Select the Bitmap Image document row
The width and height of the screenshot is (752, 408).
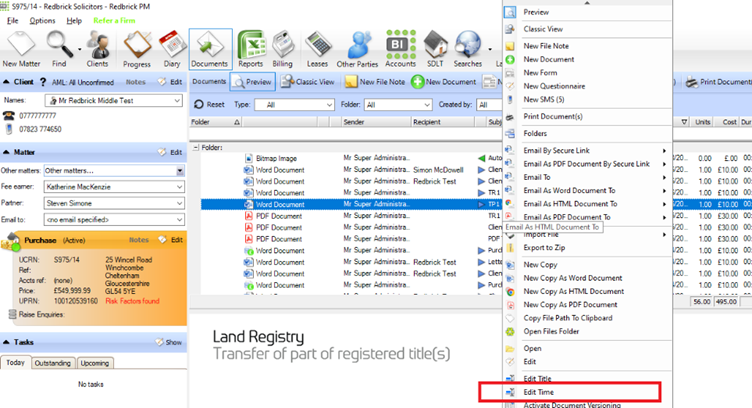point(278,158)
